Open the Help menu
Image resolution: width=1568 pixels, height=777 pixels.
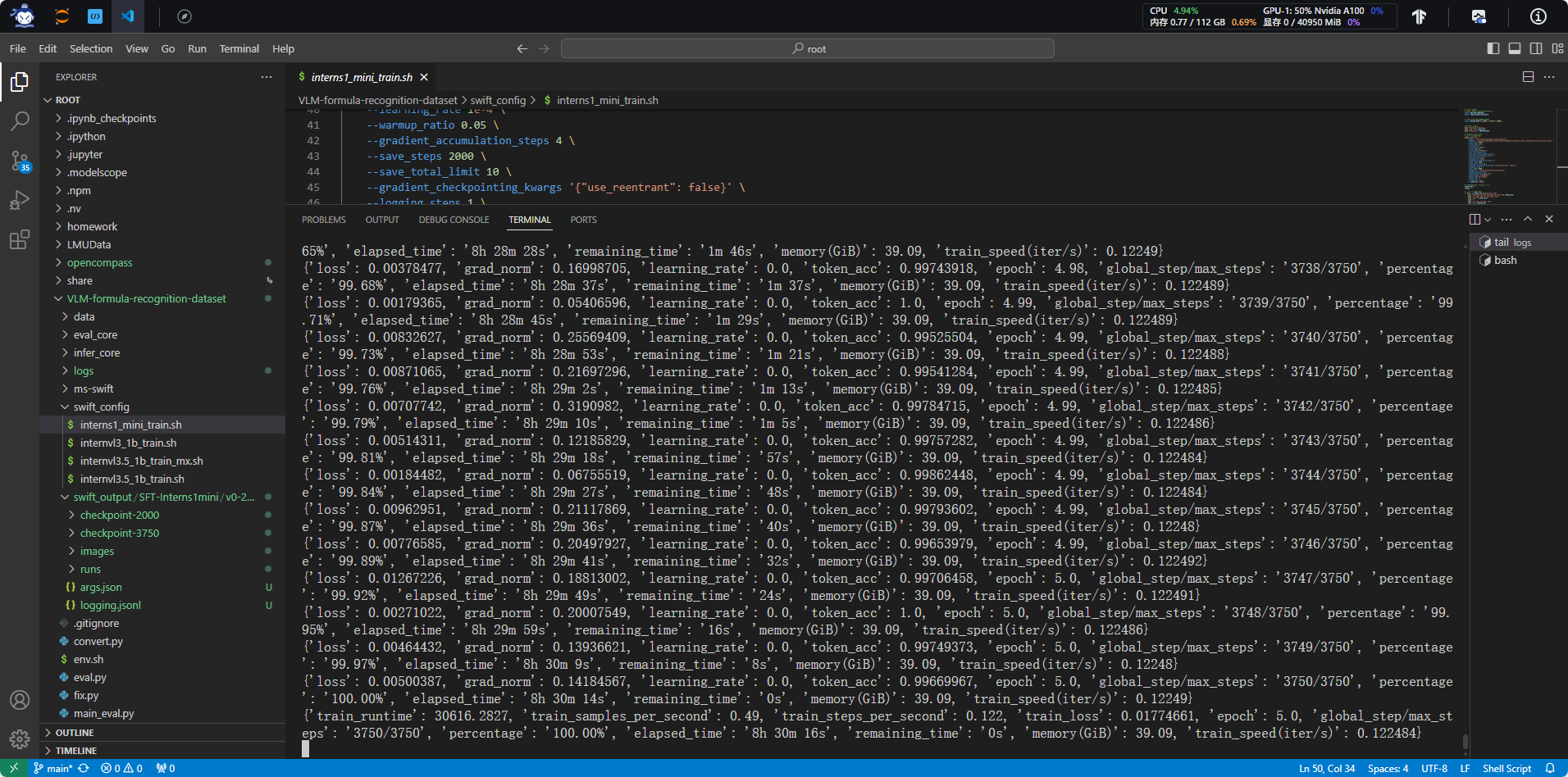(x=284, y=49)
